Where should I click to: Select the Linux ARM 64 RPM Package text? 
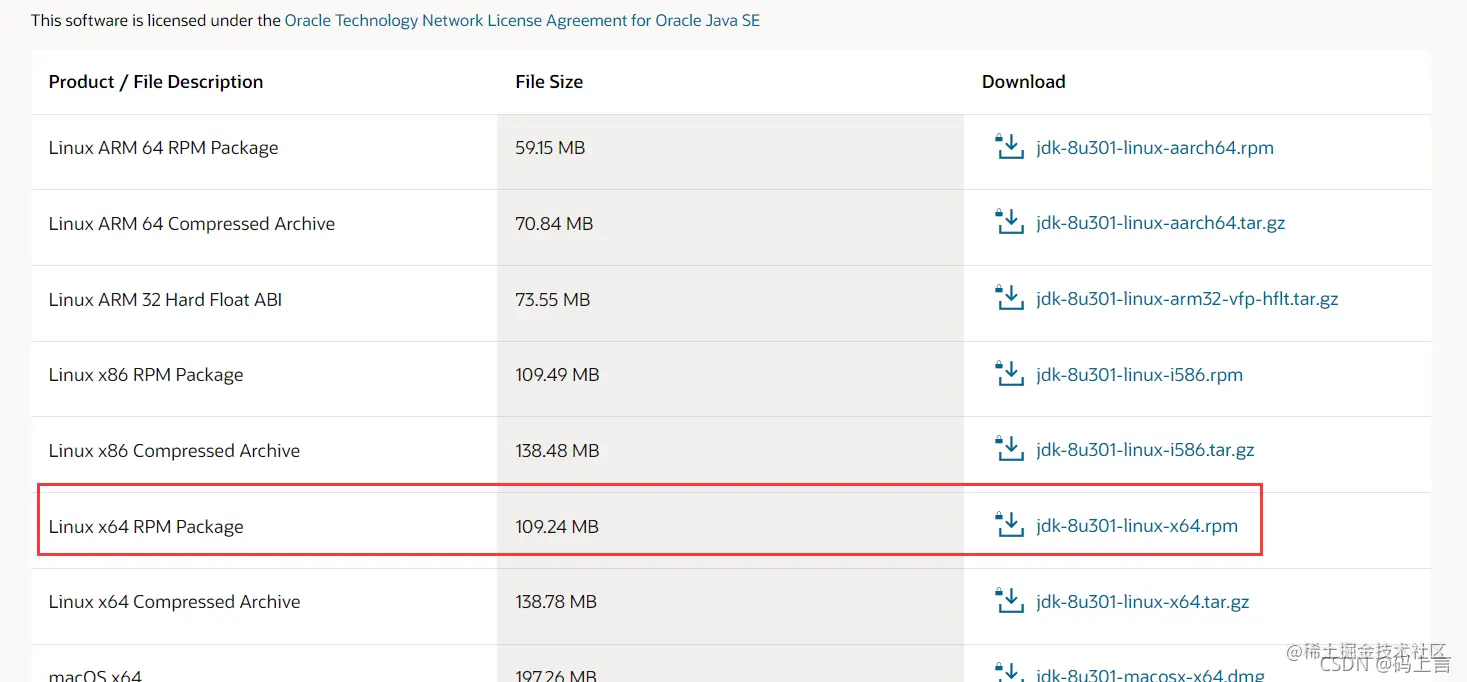[163, 148]
